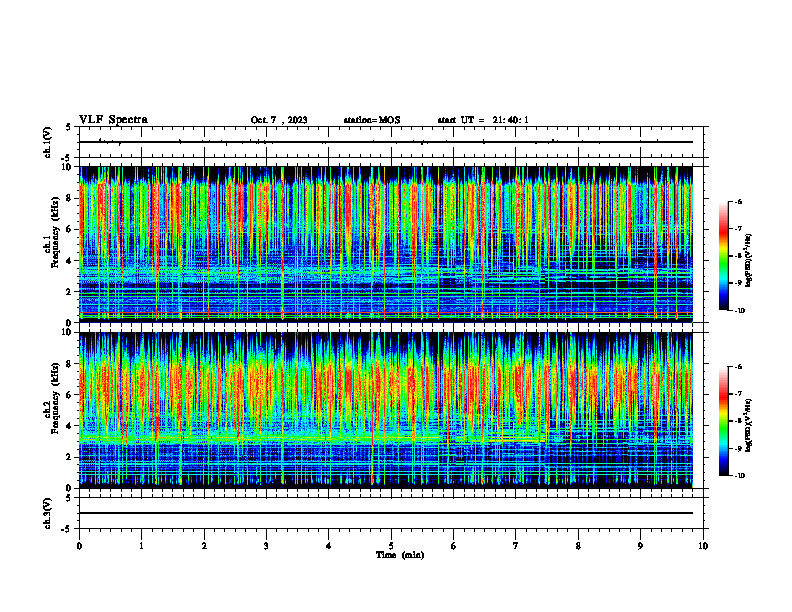The image size is (792, 612).
Task: Click the ch.1 voltage waveform trace
Action: (386, 142)
